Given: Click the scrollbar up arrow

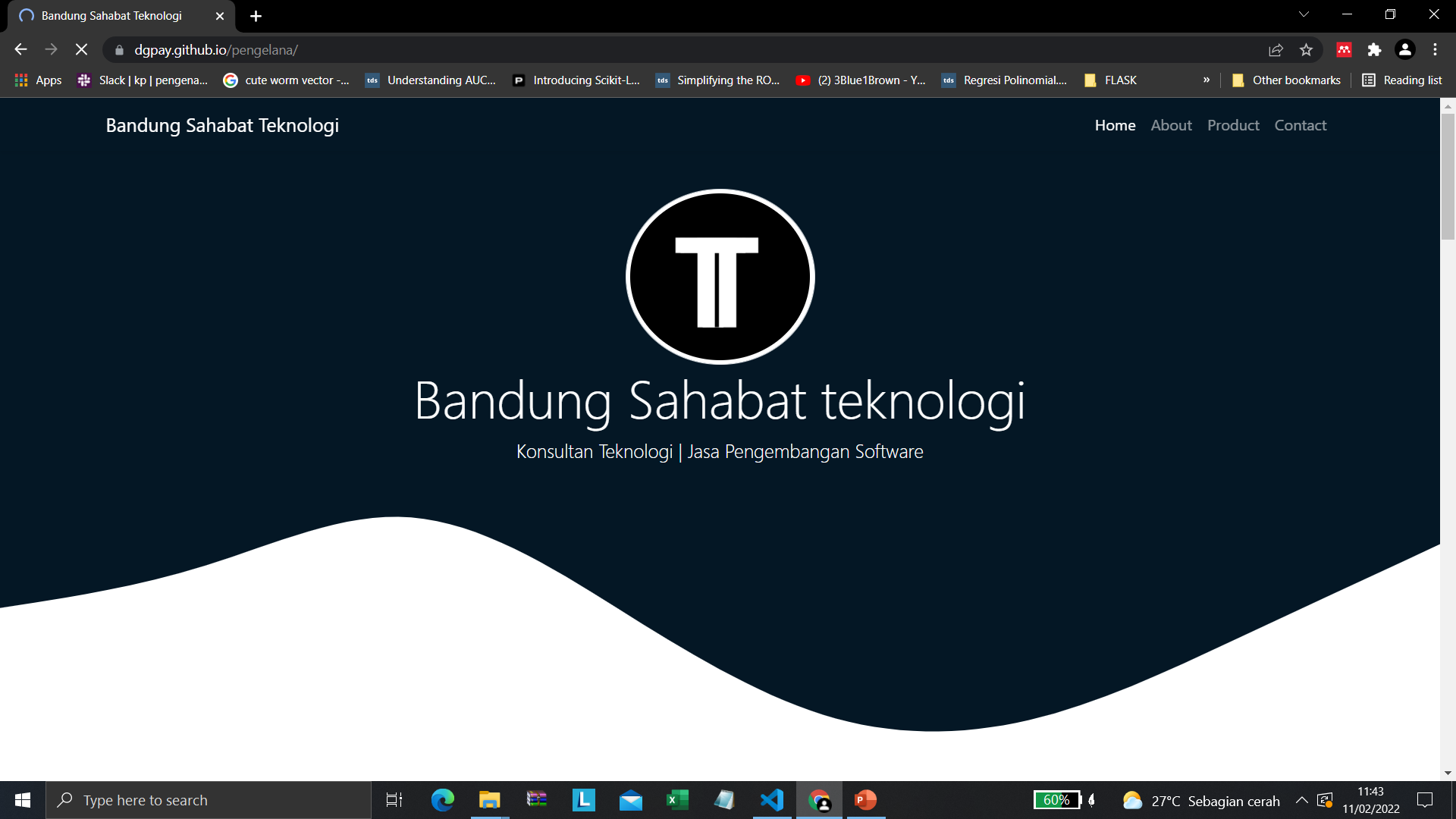Looking at the screenshot, I should pyautogui.click(x=1448, y=106).
